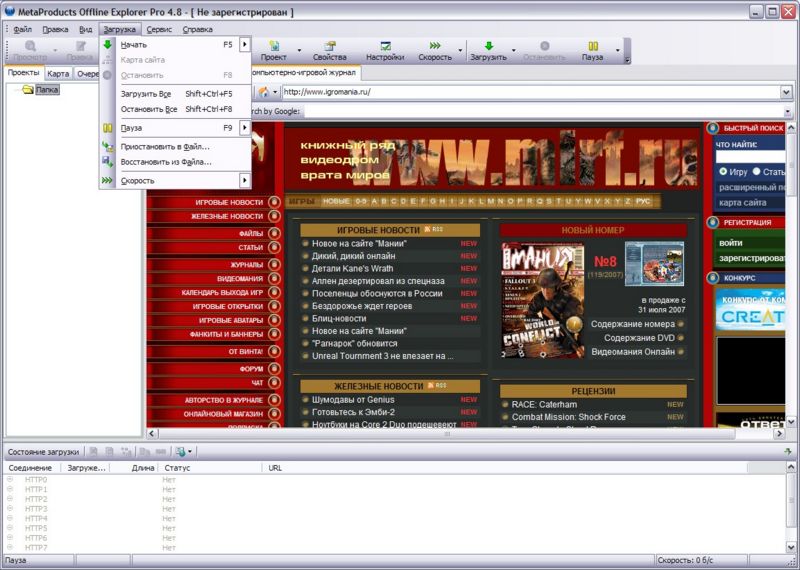Click the Статус column header in connections list
This screenshot has height=570, width=800.
tap(210, 467)
